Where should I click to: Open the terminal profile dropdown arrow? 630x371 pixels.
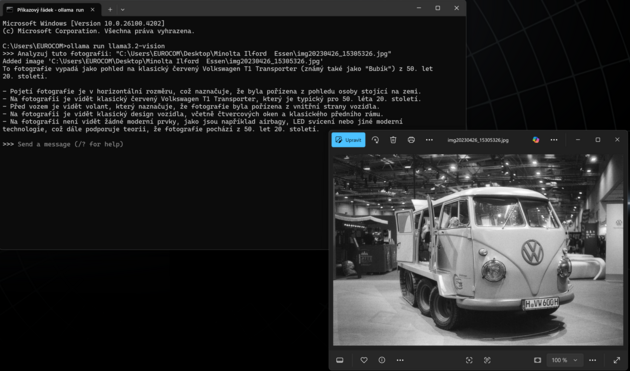(x=123, y=9)
